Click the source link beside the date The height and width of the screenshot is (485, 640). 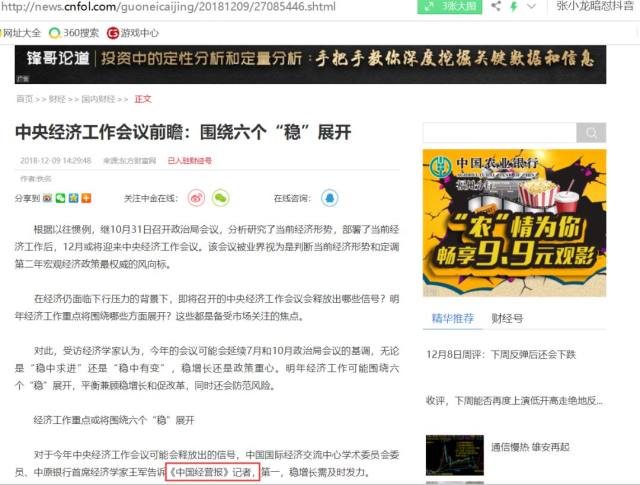(x=130, y=160)
